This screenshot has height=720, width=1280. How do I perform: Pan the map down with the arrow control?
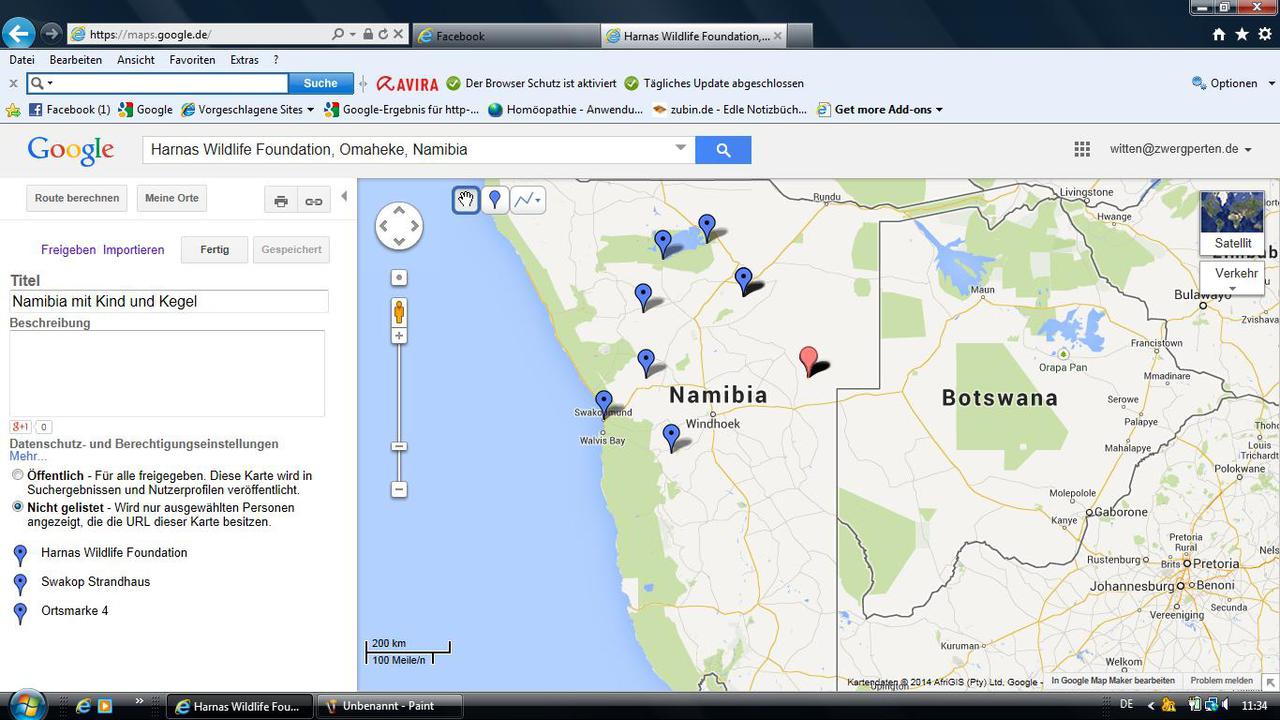click(399, 242)
